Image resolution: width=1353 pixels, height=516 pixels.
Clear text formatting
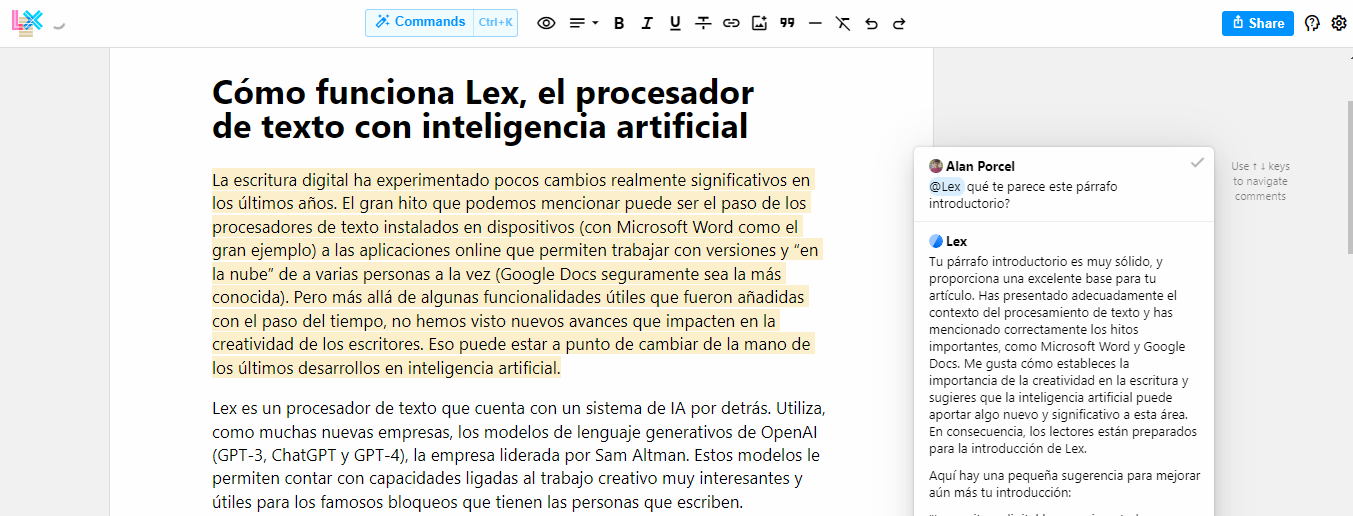[843, 23]
